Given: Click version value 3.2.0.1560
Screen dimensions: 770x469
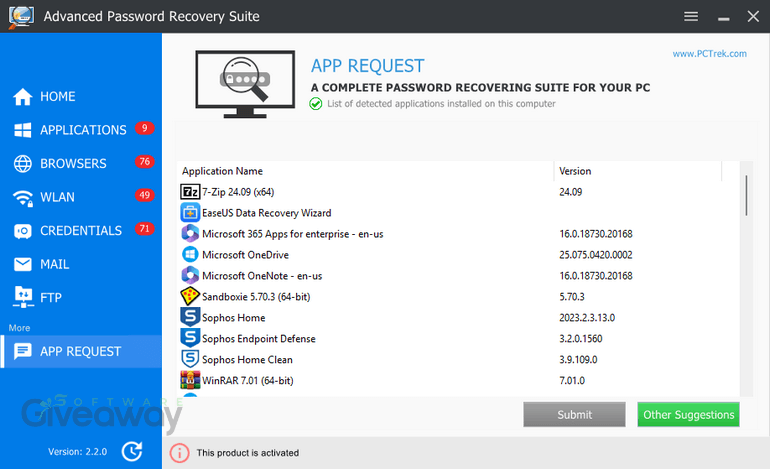Looking at the screenshot, I should click(x=580, y=338).
